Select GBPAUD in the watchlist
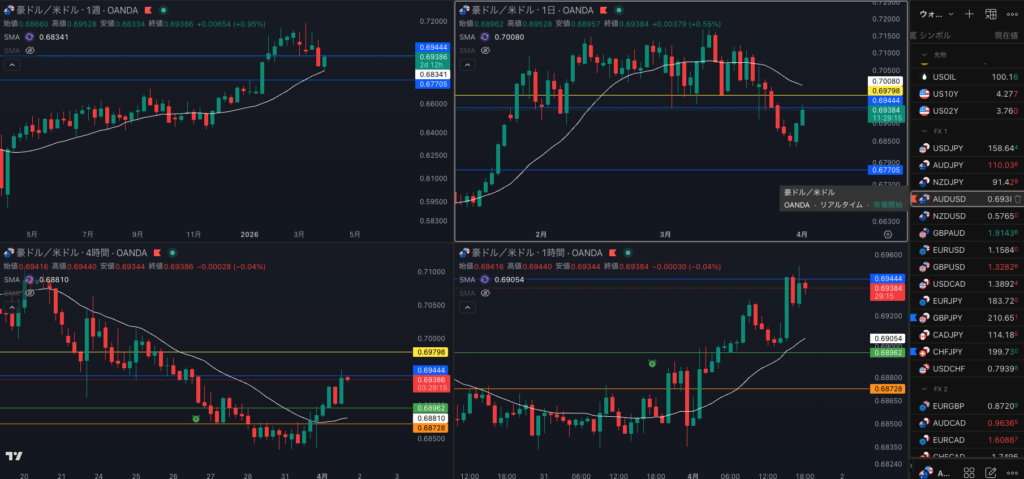The image size is (1024, 479). point(967,233)
